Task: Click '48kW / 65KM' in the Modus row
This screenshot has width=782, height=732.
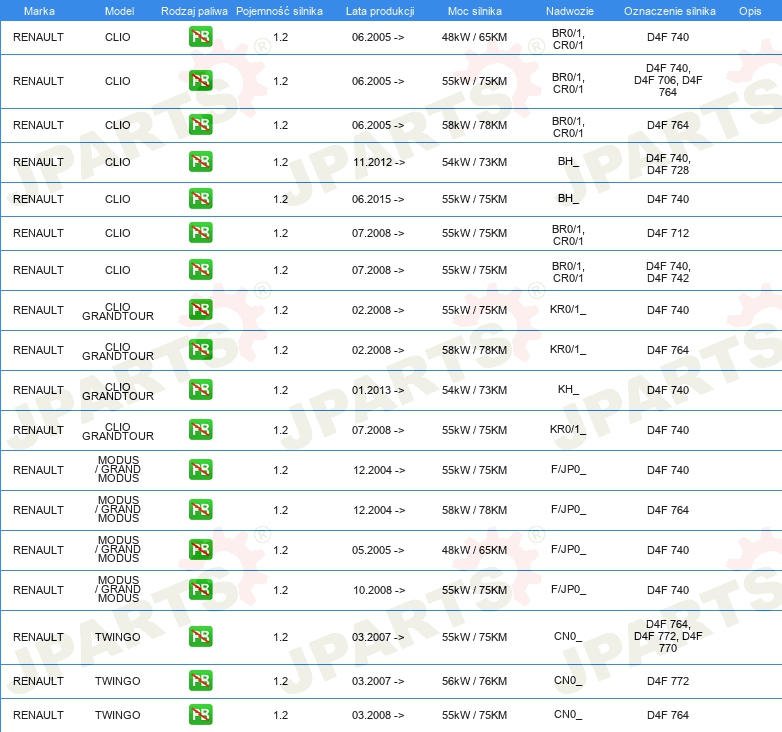Action: pos(474,550)
